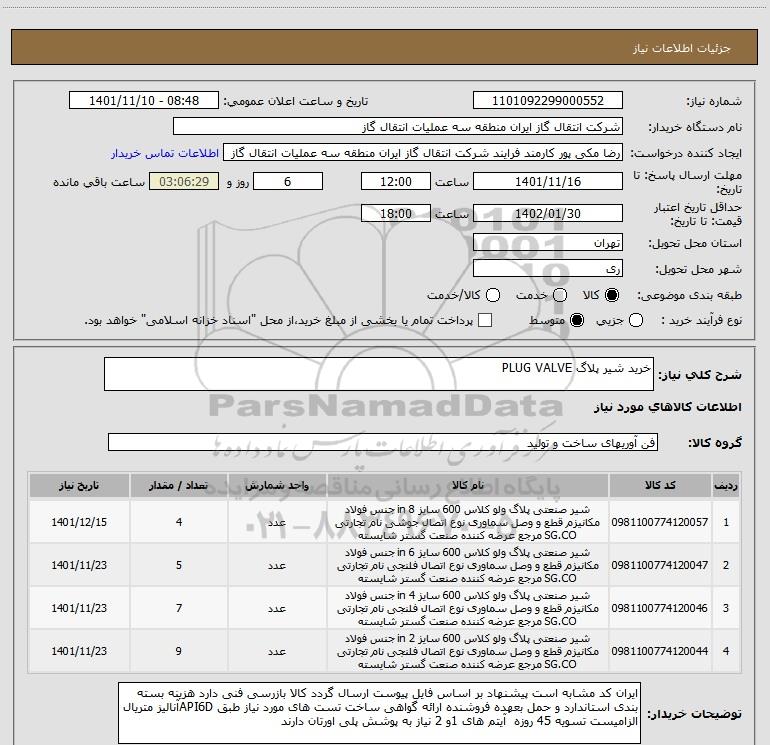Click the price validity date 1402/01/30

pyautogui.click(x=548, y=213)
